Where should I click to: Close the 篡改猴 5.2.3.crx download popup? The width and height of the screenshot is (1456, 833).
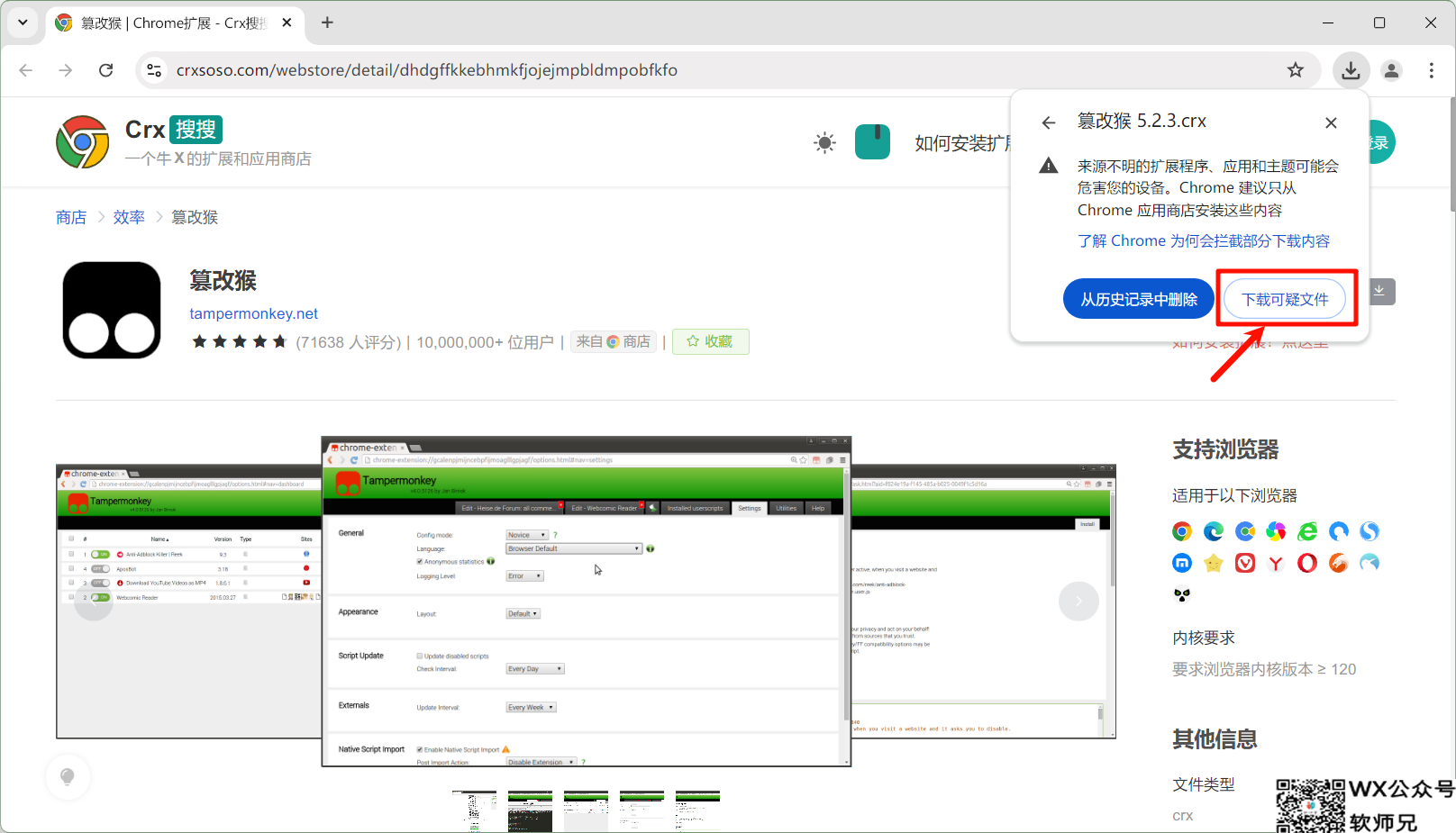pyautogui.click(x=1331, y=122)
